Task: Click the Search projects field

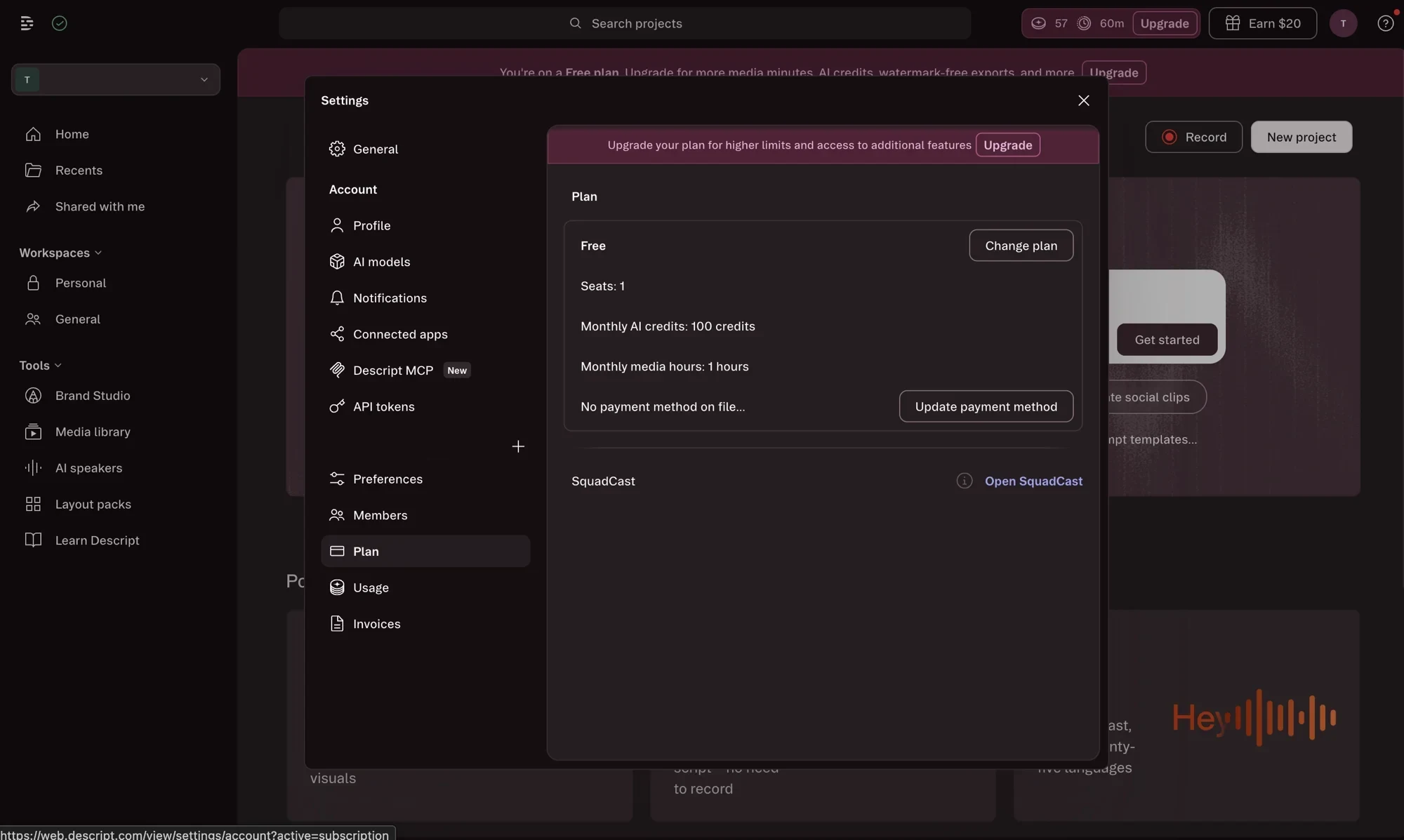Action: tap(625, 23)
